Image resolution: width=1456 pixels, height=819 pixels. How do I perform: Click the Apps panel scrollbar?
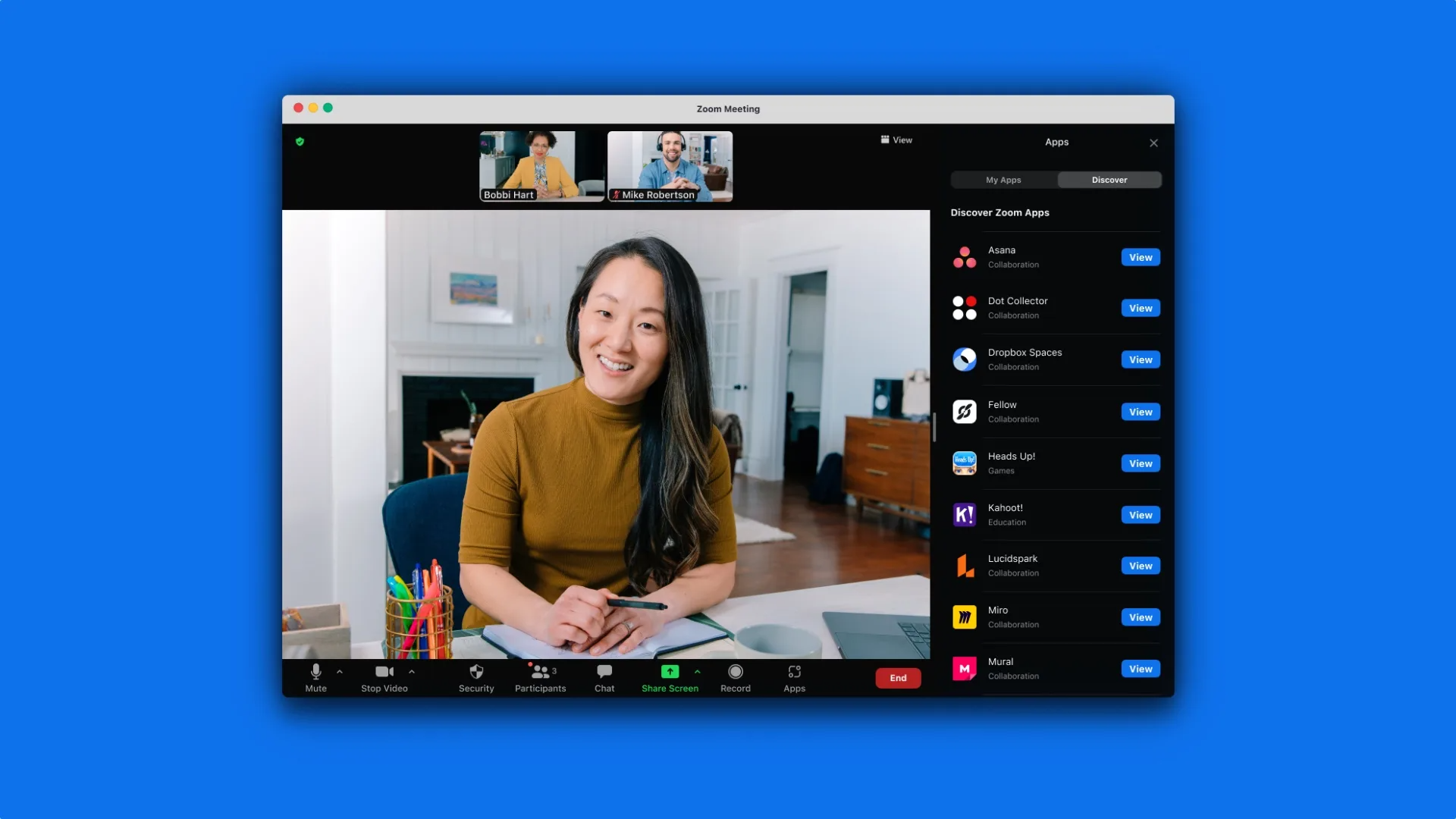(934, 427)
